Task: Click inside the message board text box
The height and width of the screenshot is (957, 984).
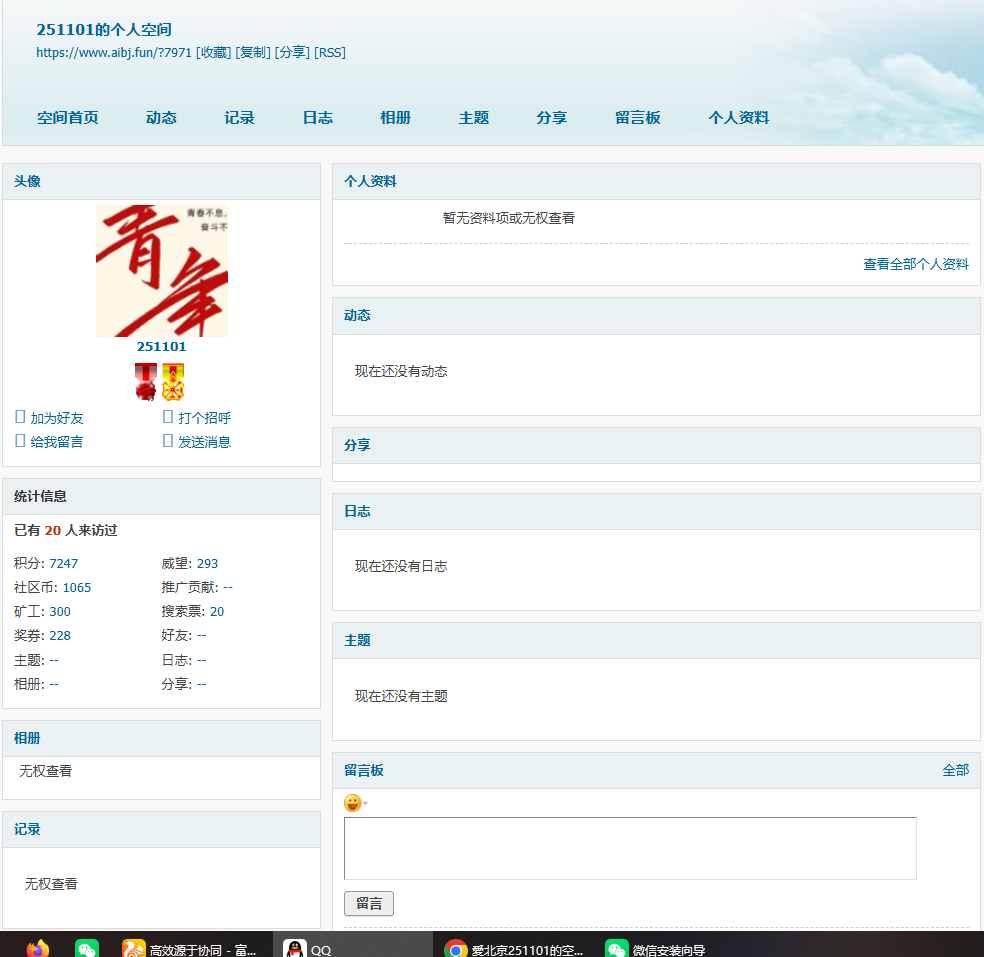Action: [630, 848]
